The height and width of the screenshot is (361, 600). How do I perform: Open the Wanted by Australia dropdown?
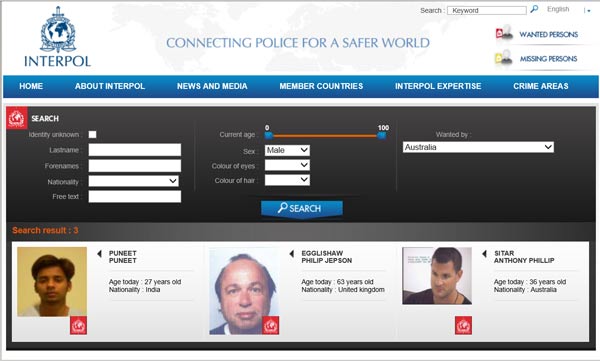pos(478,147)
